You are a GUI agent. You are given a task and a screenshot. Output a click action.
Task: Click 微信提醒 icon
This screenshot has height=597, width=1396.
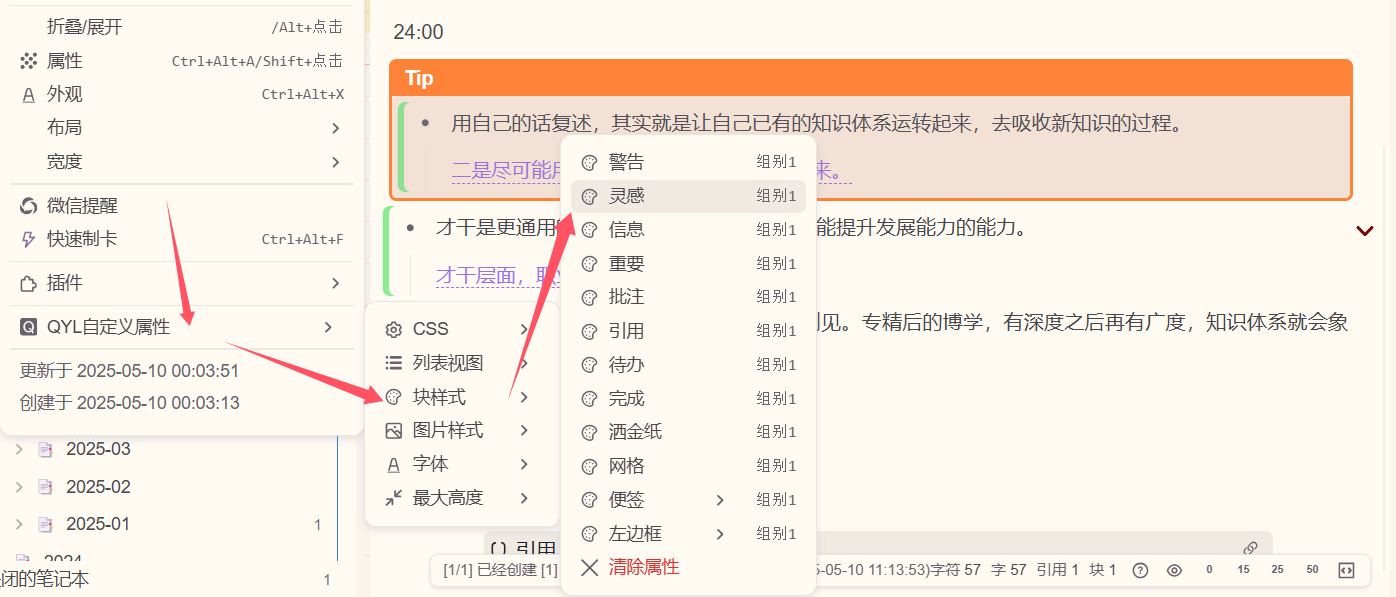click(x=28, y=206)
